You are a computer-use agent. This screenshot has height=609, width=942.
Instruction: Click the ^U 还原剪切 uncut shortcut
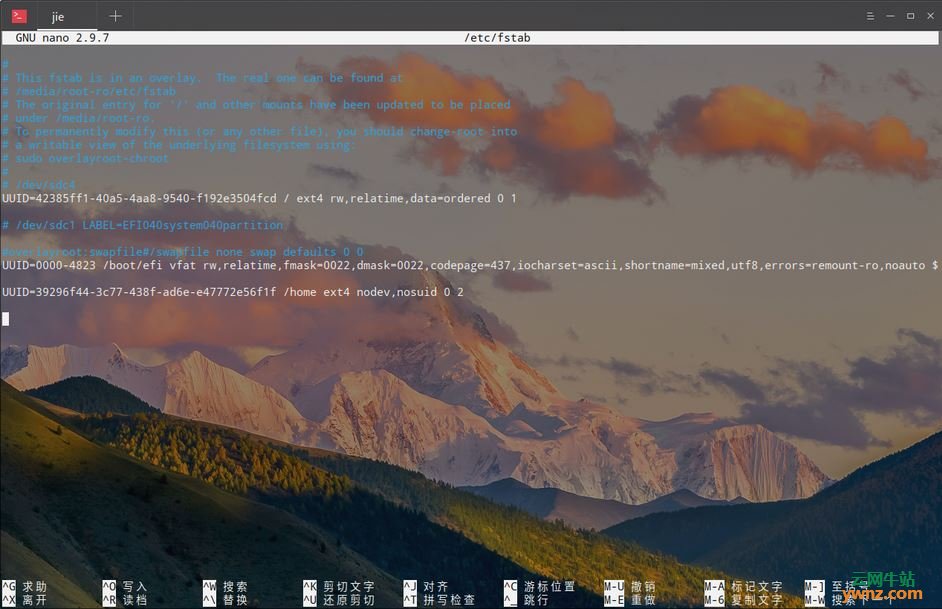tap(339, 600)
